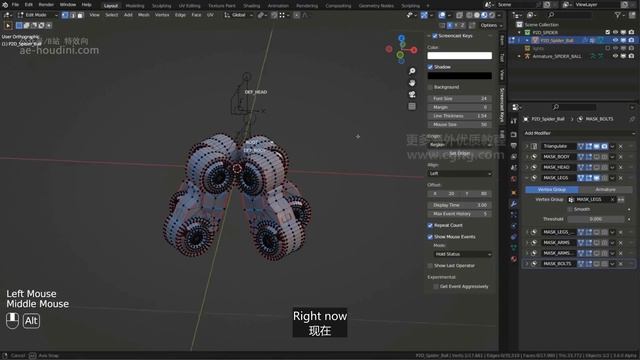Click the Display Time value field
640x360 pixels.
click(x=460, y=205)
